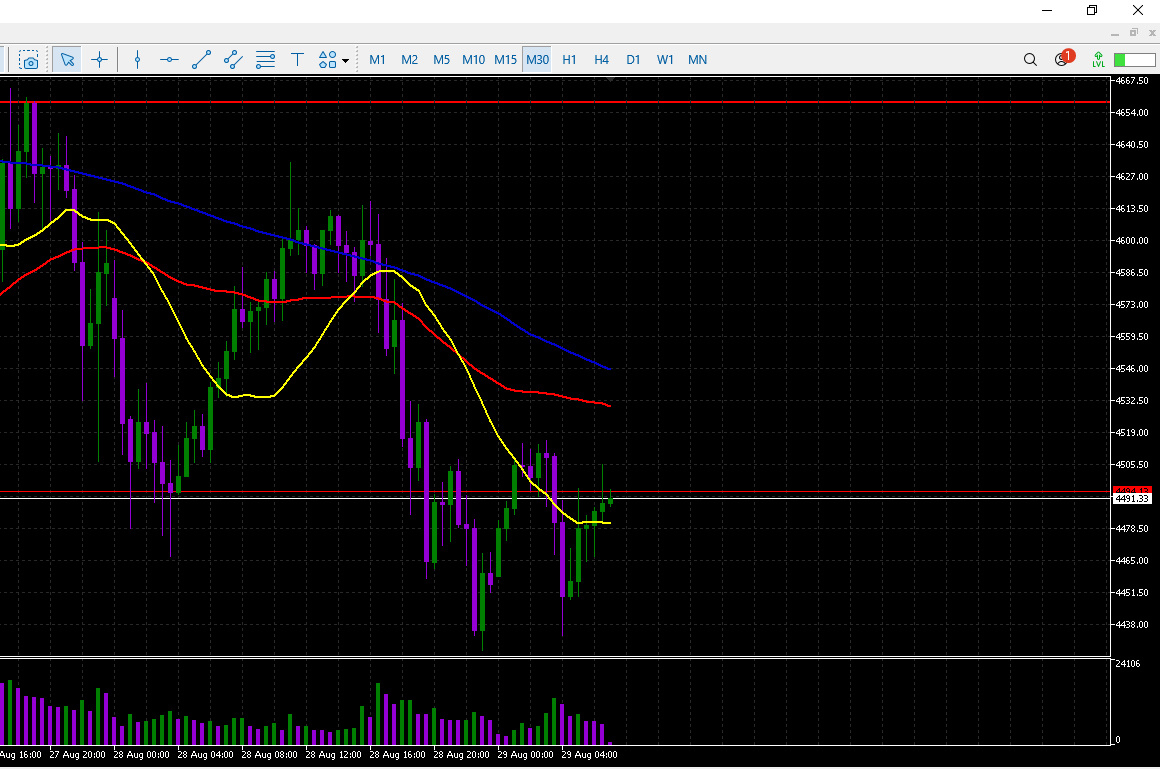This screenshot has height=769, width=1160.
Task: Activate the crosshair tool
Action: coord(99,60)
